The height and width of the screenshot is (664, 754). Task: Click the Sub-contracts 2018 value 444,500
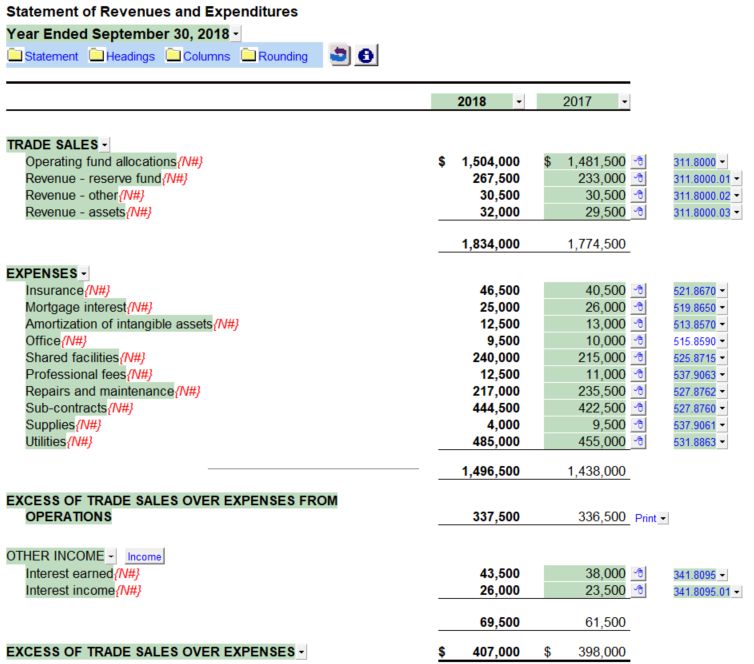click(x=496, y=408)
